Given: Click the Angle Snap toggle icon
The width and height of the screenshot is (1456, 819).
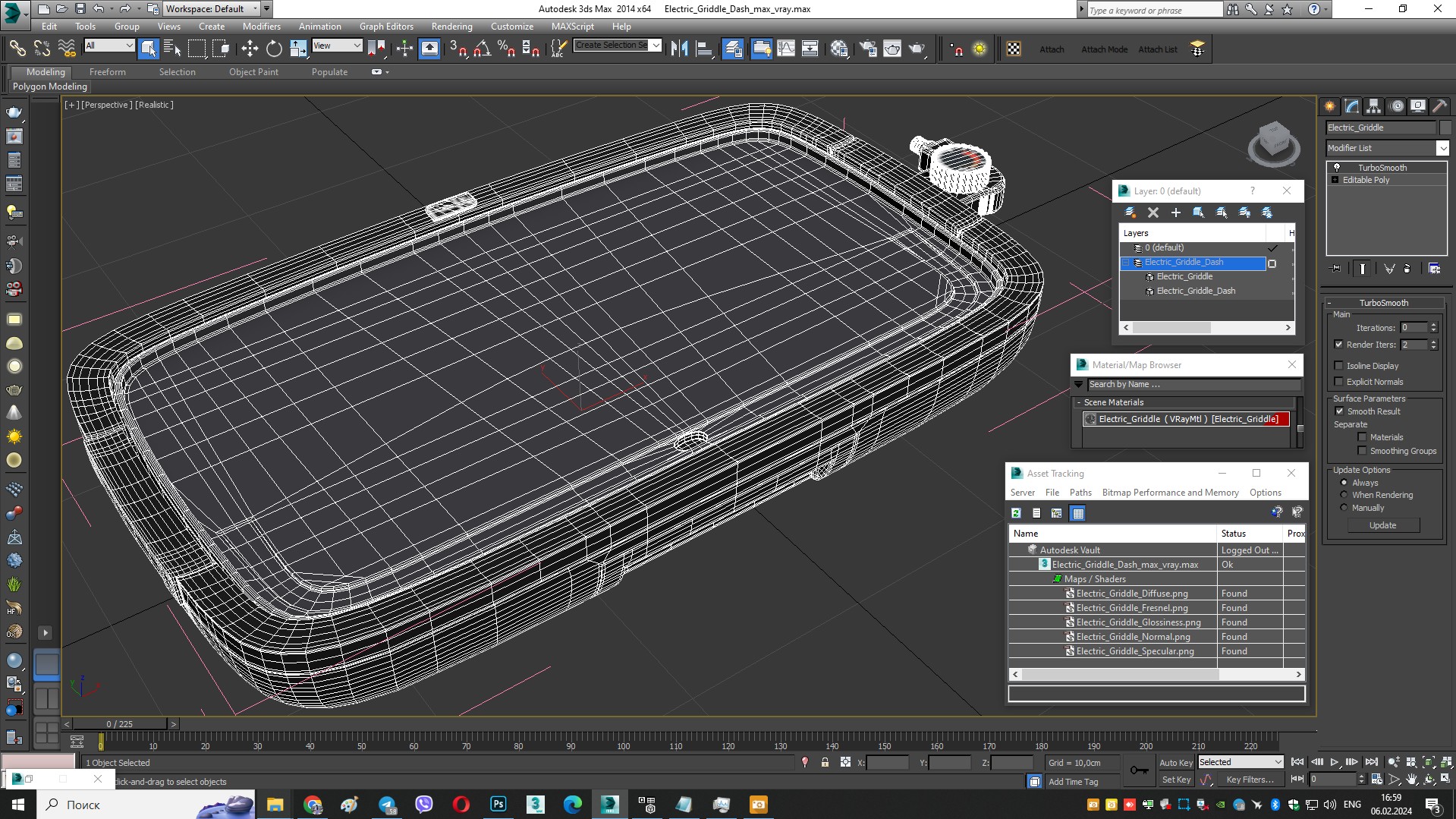Looking at the screenshot, I should 482,49.
